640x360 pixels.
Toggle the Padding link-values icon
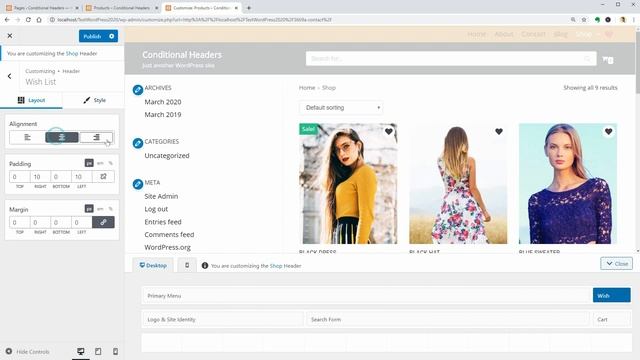click(103, 177)
